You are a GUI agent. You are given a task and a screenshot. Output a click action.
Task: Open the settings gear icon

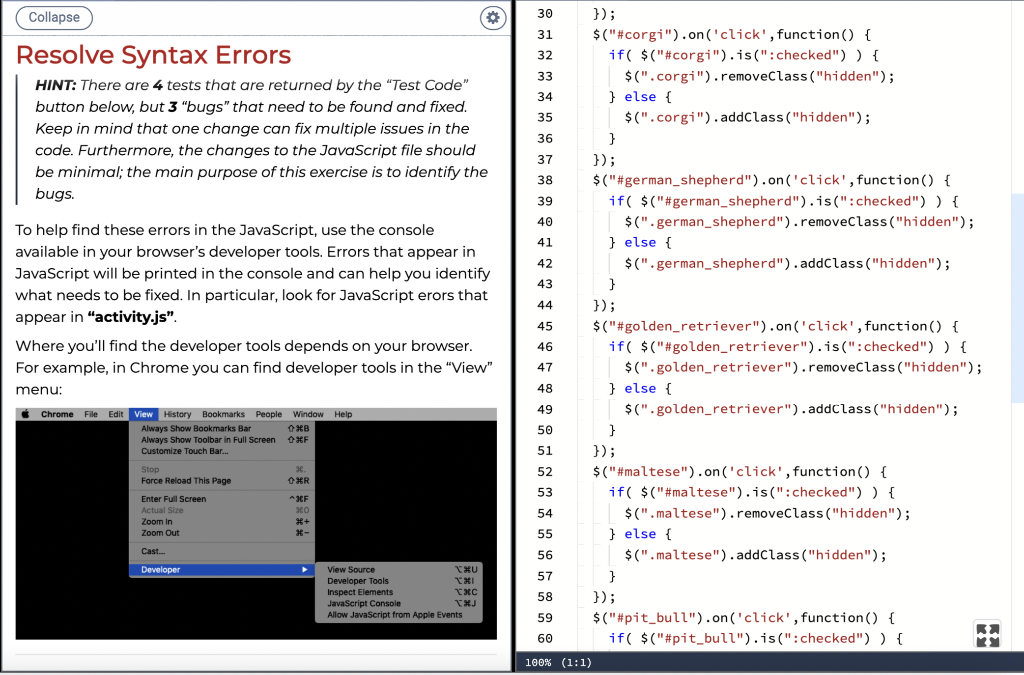pyautogui.click(x=493, y=18)
